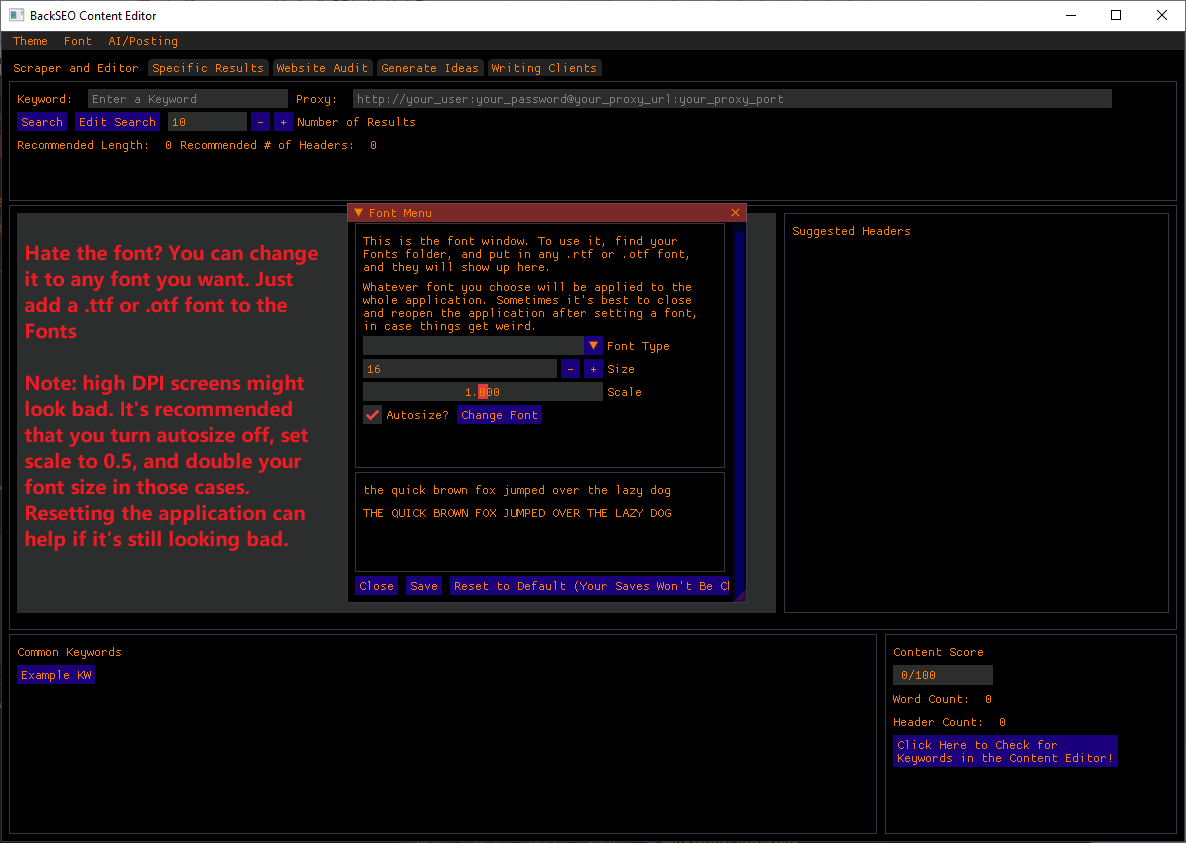1186x843 pixels.
Task: Click the Font Menu vertical scrollbar
Action: 739,404
